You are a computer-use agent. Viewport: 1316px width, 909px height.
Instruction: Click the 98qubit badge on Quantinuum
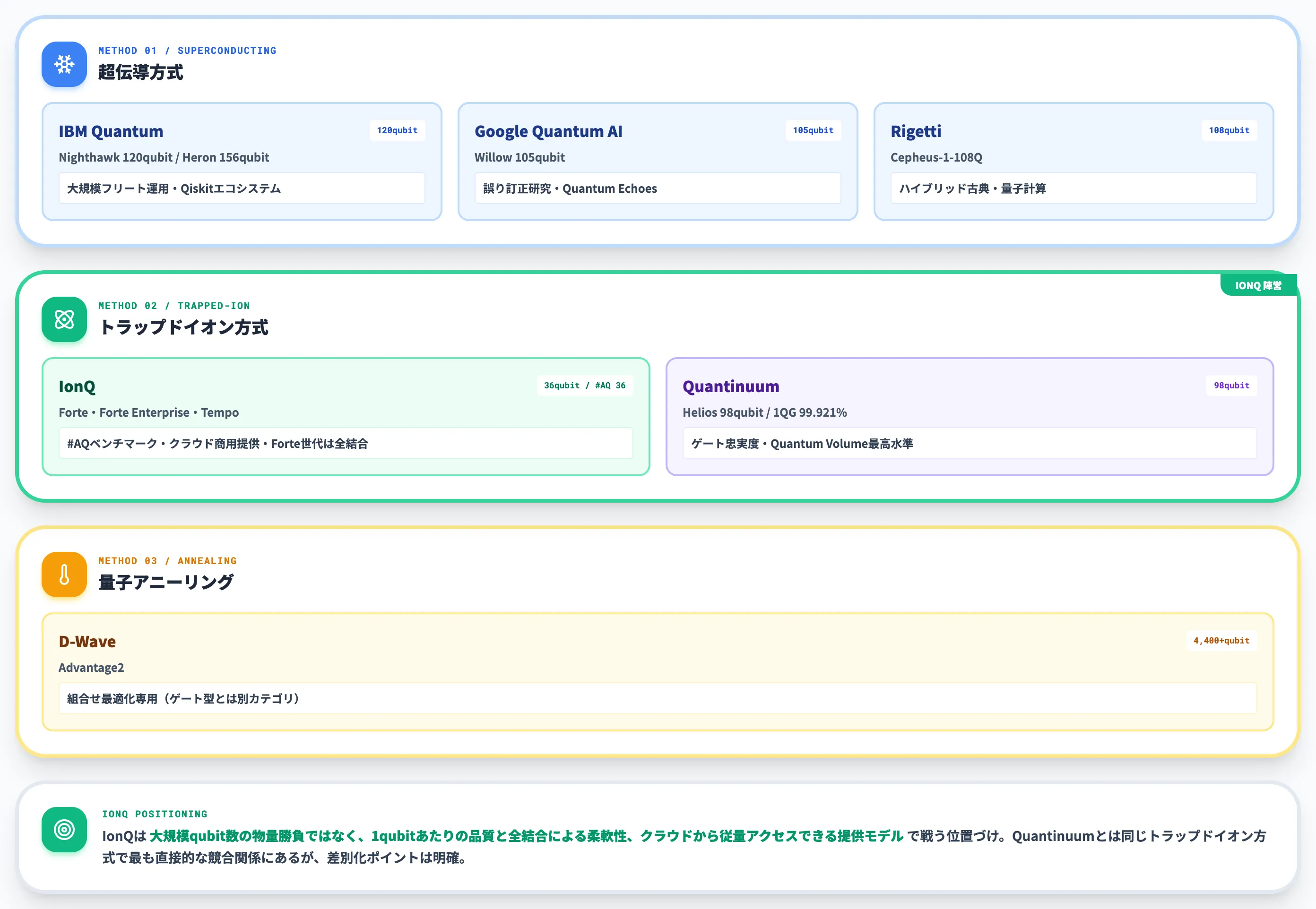(x=1231, y=386)
